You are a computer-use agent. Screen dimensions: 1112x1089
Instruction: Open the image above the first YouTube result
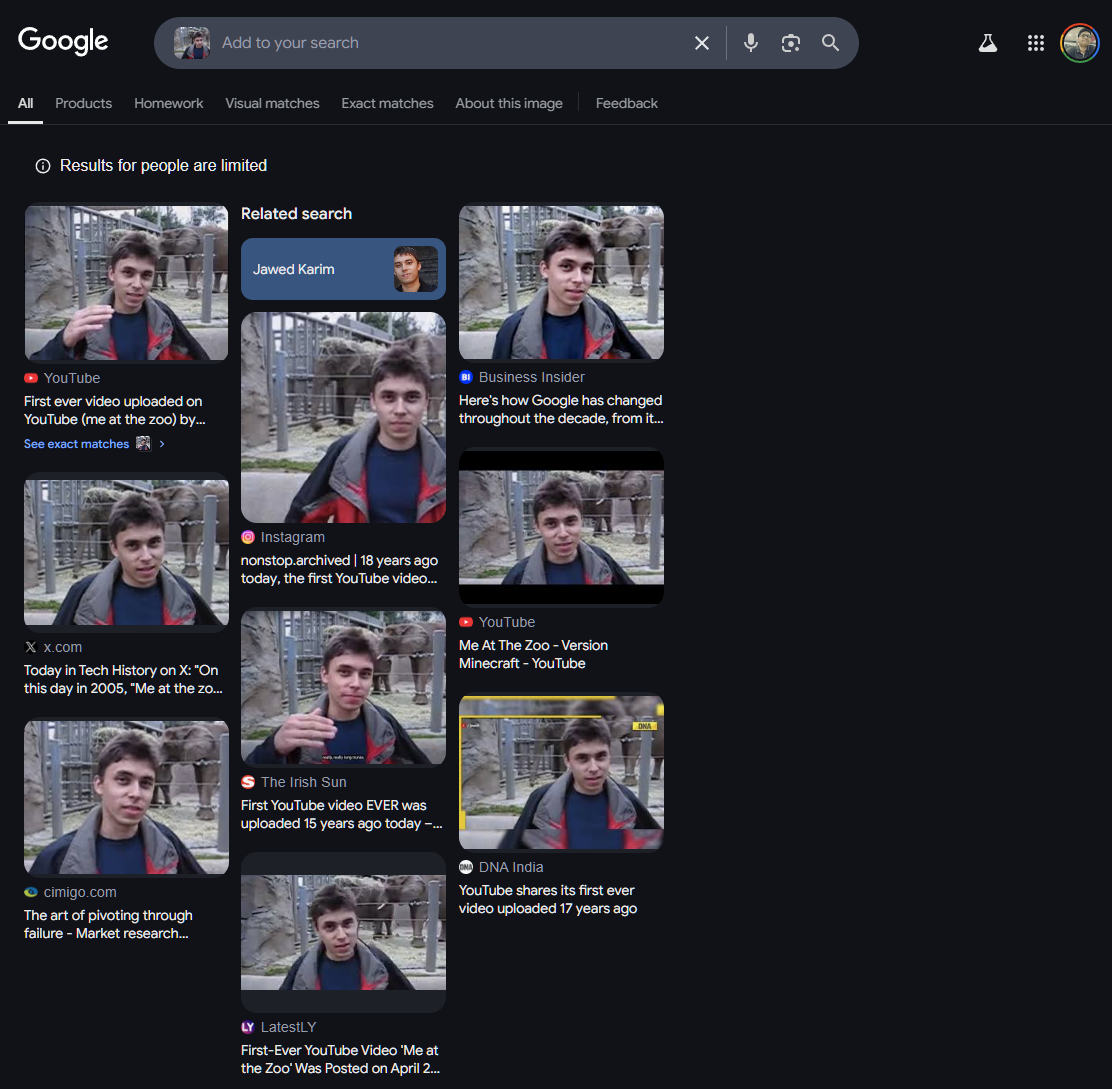(x=126, y=283)
